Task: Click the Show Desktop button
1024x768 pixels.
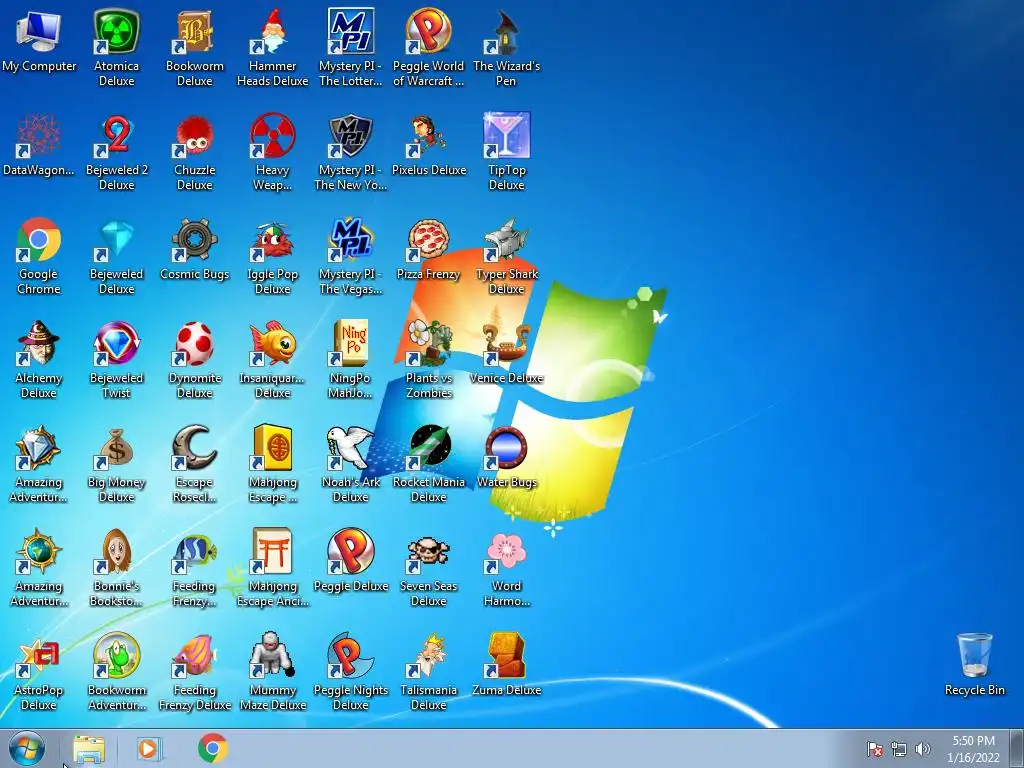Action: [x=1017, y=749]
